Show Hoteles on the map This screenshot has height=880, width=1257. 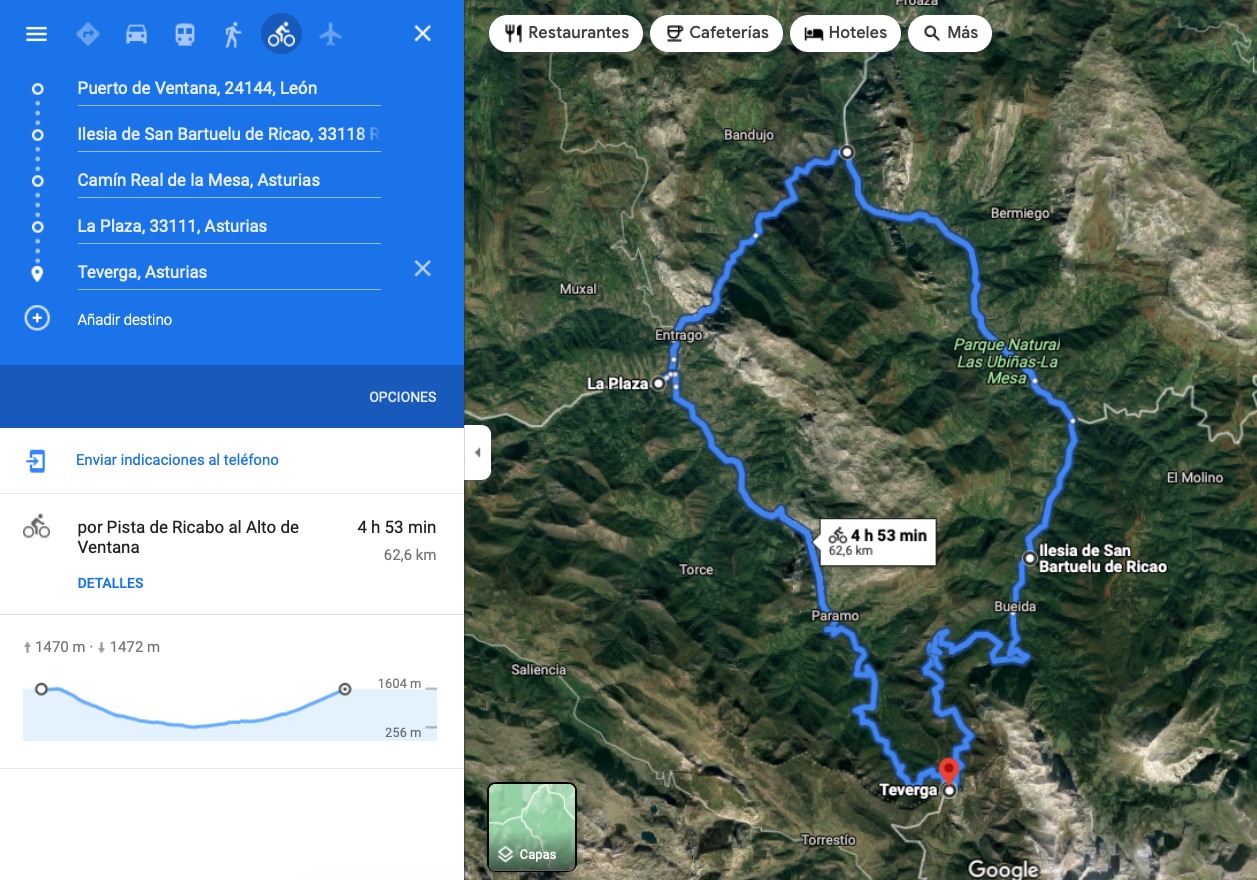[x=845, y=33]
